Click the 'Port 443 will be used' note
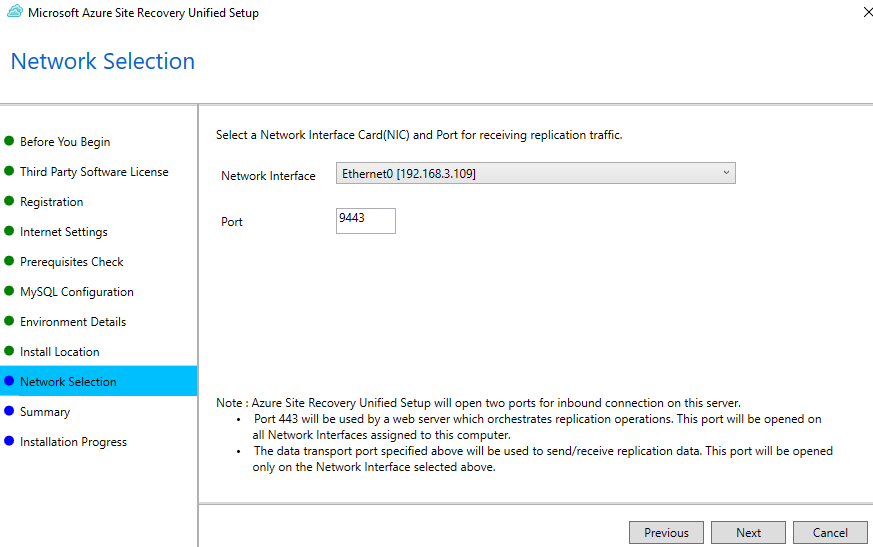Screen dimensions: 873x547 pos(537,427)
